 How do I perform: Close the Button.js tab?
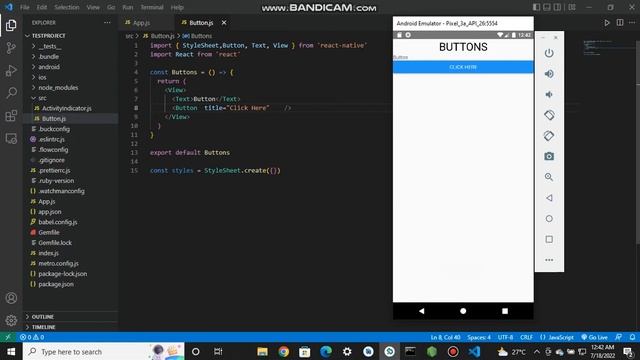[224, 23]
